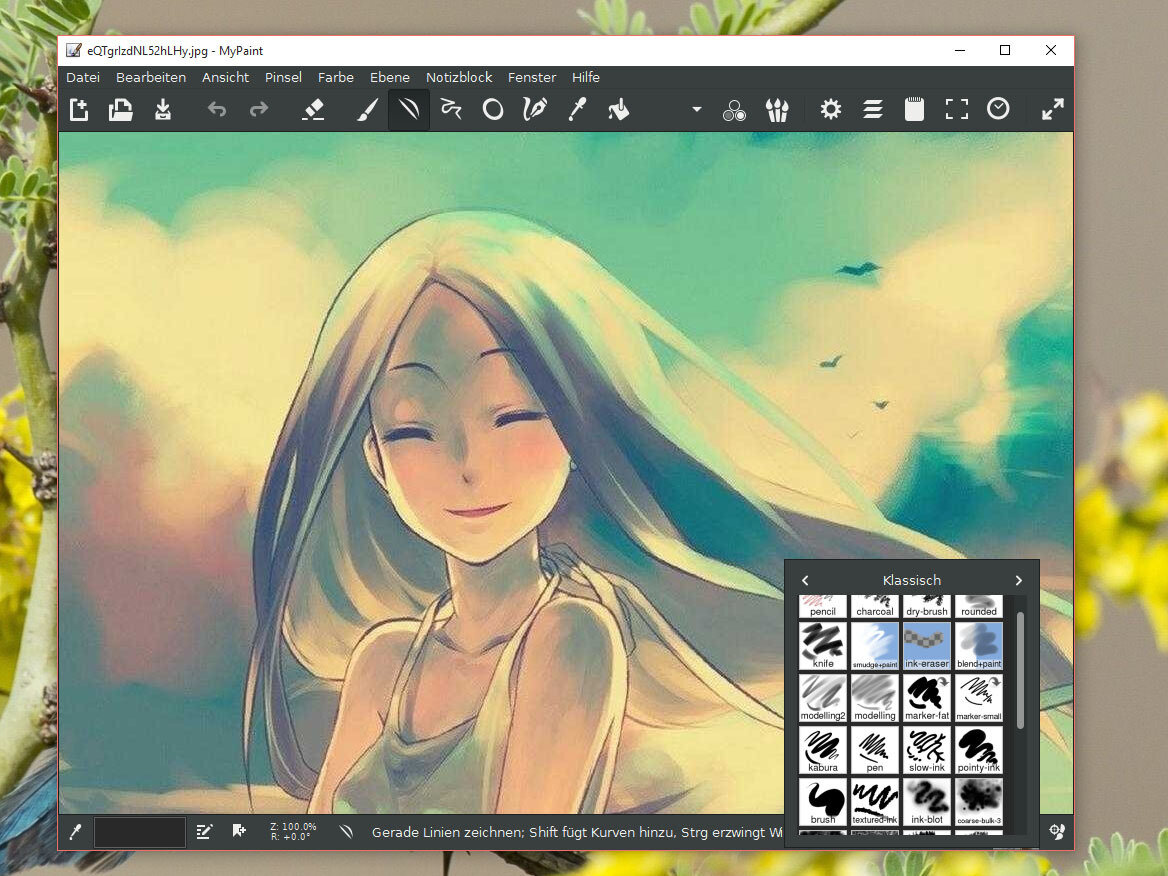Open brush settings gear icon
Image resolution: width=1168 pixels, height=876 pixels.
pos(831,110)
